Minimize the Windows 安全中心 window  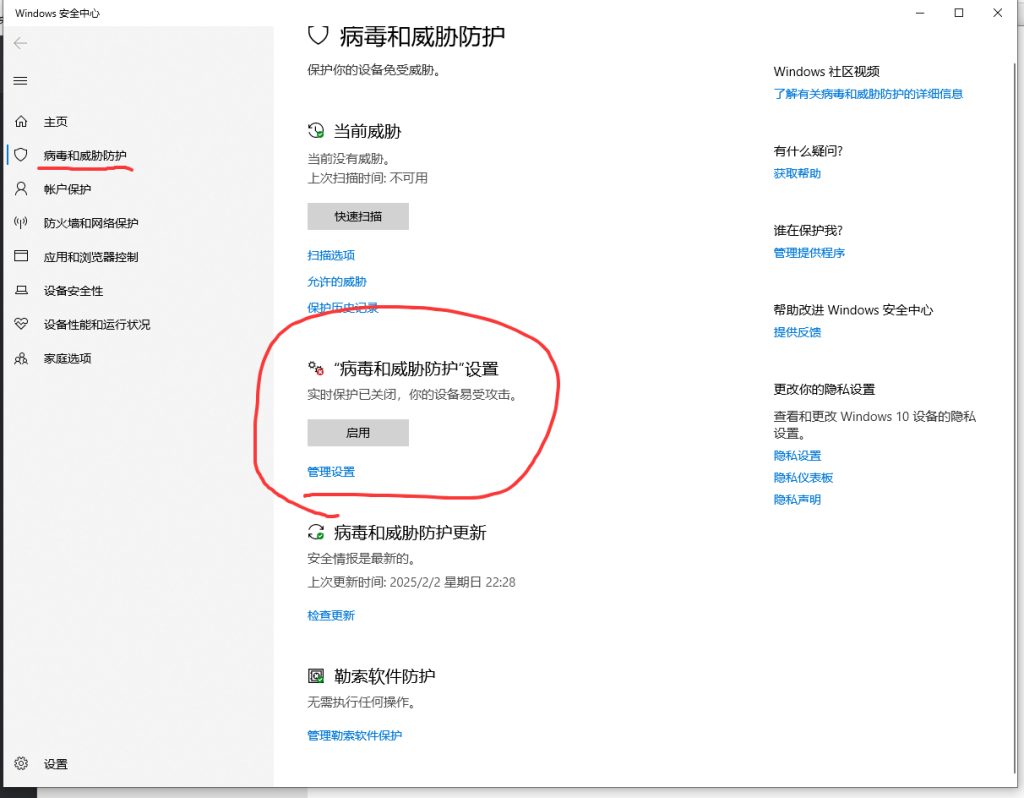point(920,13)
